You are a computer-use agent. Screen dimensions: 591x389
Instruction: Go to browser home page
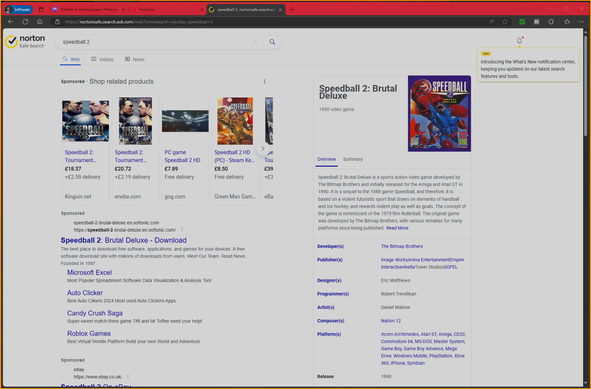point(40,22)
